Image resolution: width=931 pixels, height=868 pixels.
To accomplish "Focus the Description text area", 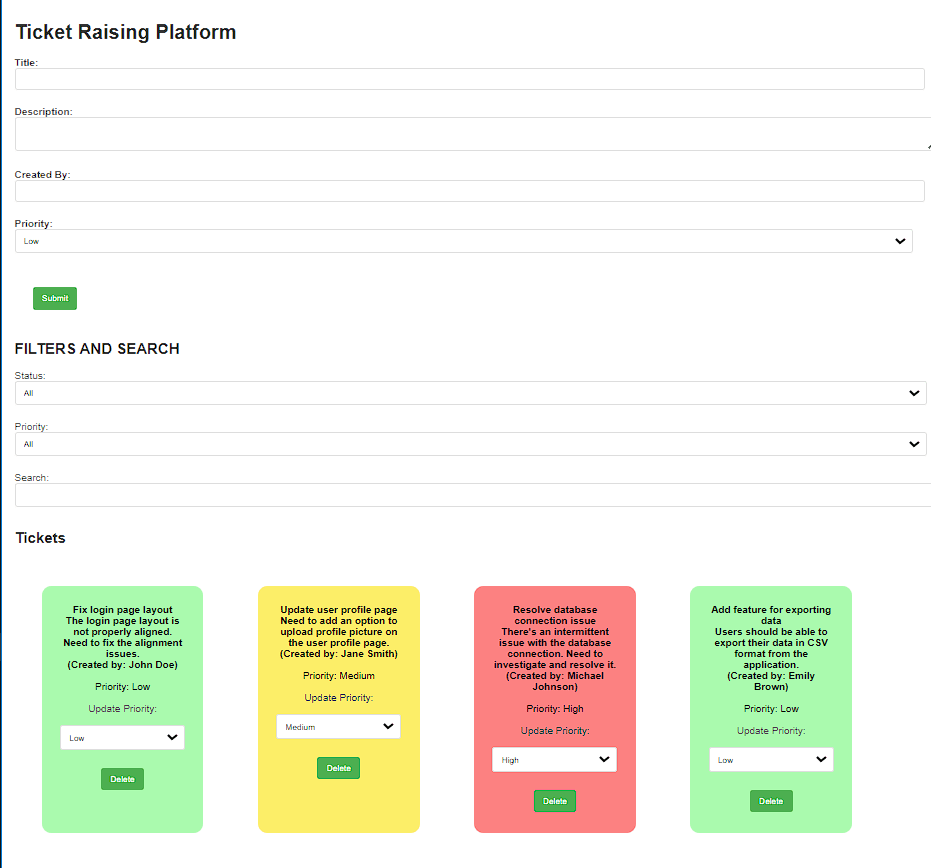I will pos(471,134).
